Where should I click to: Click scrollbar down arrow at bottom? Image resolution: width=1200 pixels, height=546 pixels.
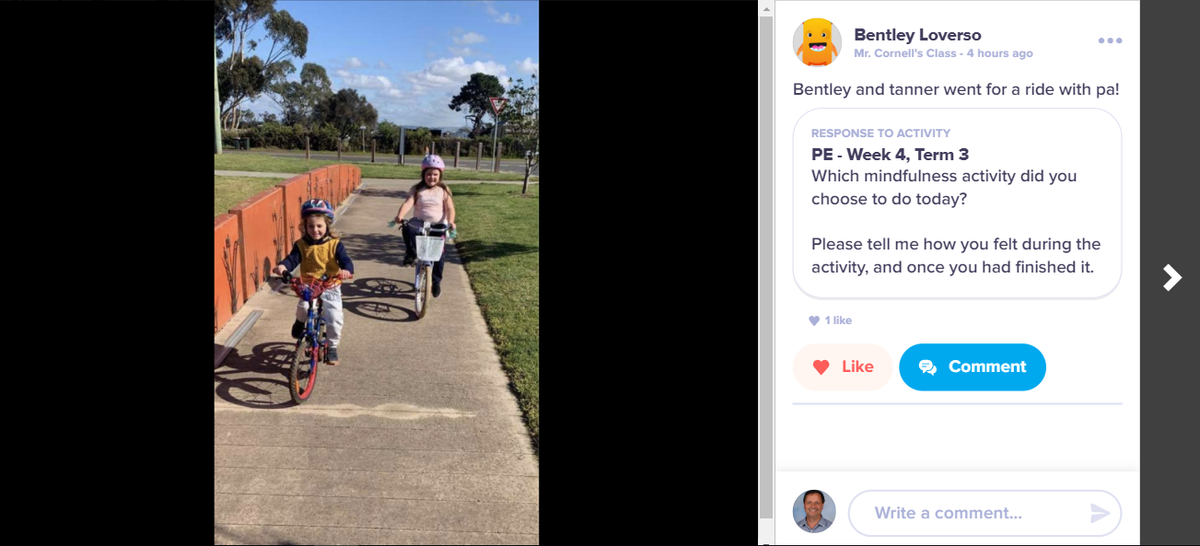(x=766, y=538)
